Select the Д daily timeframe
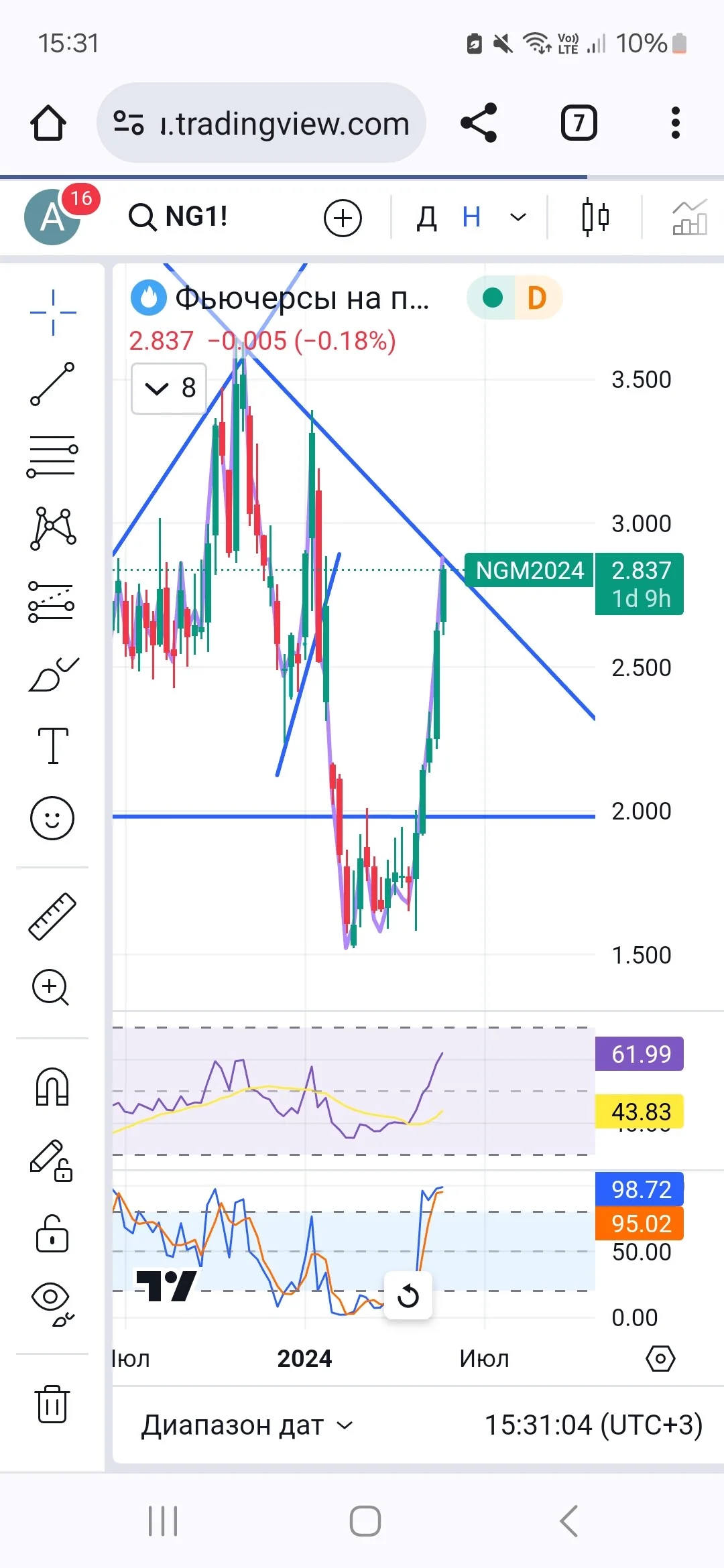 coord(426,218)
